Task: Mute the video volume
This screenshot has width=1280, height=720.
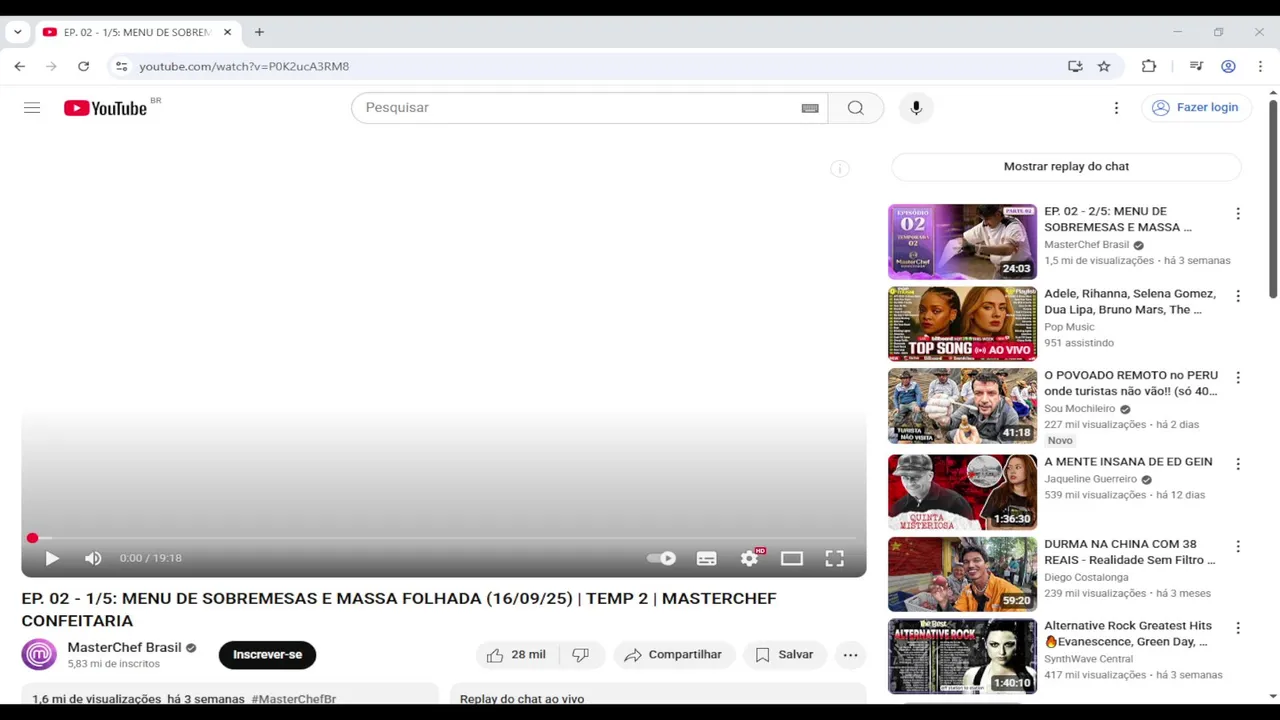Action: click(x=93, y=558)
